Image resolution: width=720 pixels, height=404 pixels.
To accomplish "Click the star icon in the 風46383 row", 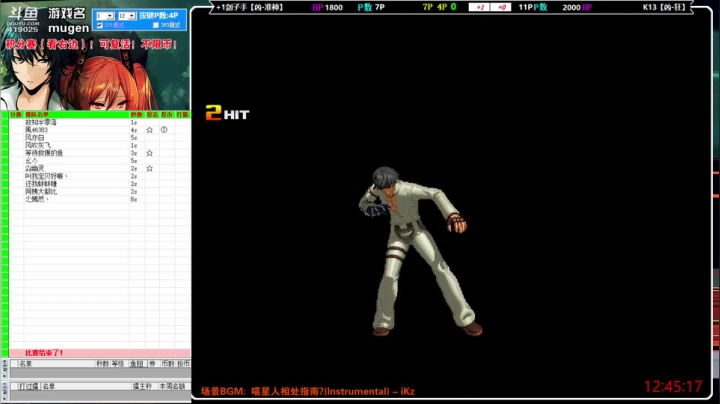I will pos(150,130).
